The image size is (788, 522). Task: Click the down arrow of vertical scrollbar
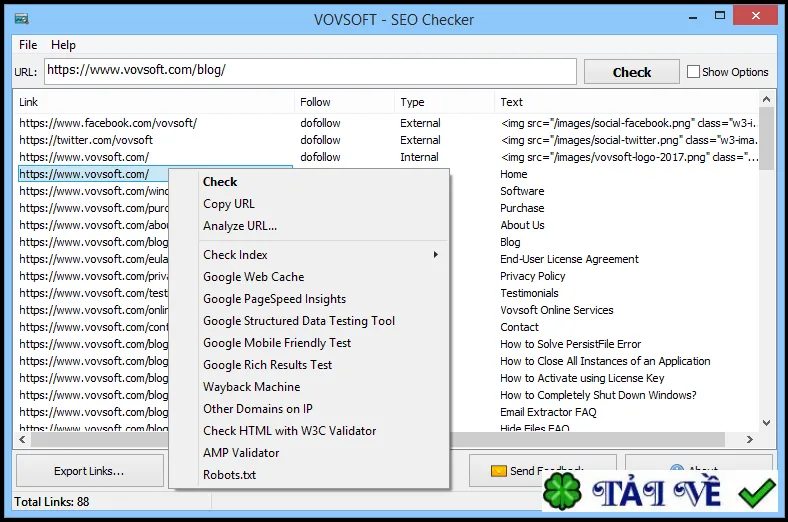(766, 423)
